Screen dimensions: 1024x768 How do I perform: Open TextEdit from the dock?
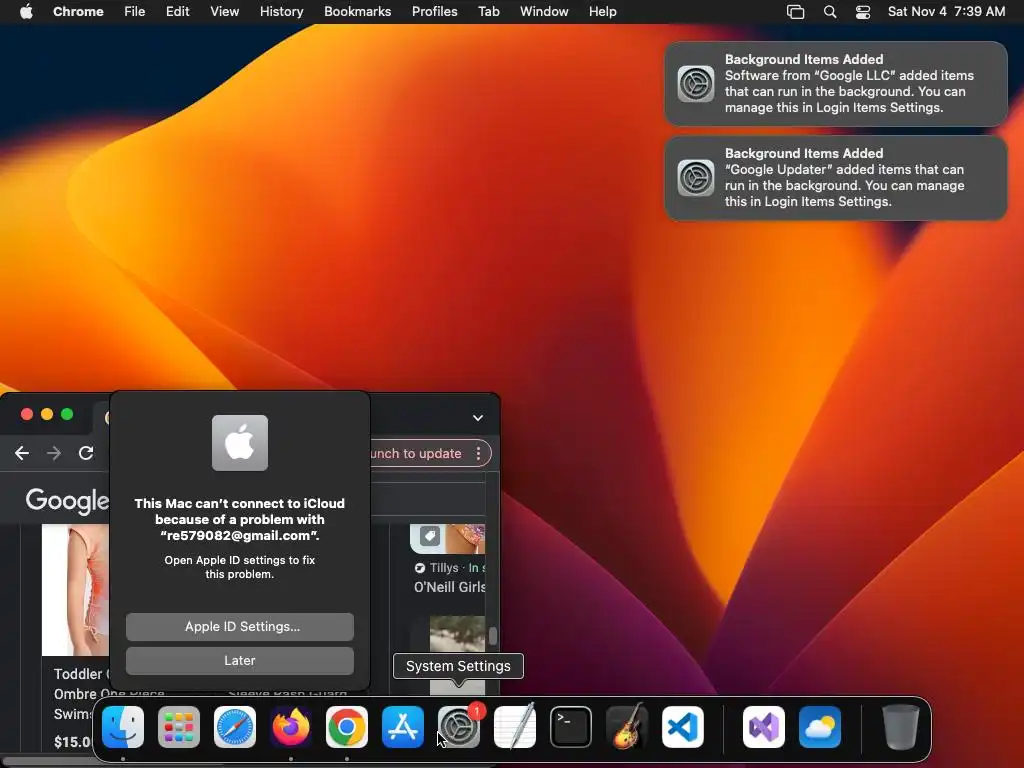(x=515, y=727)
